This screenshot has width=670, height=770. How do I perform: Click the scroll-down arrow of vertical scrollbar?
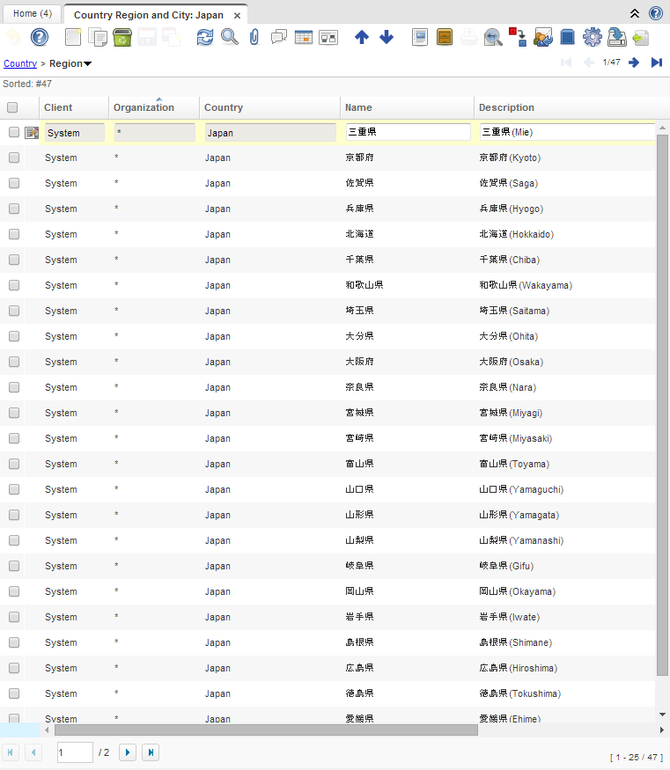coord(662,715)
